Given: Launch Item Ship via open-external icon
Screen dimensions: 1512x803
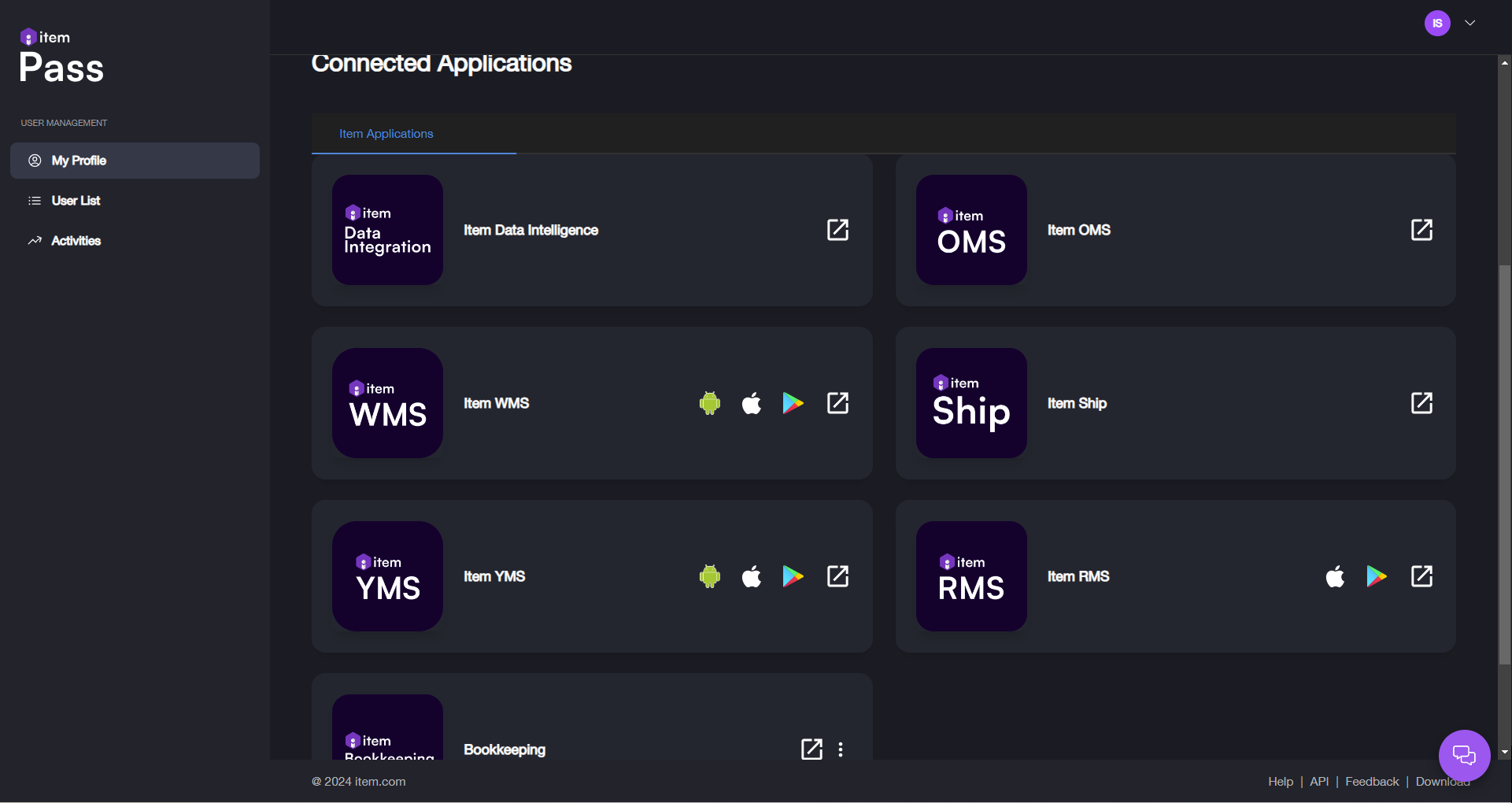Looking at the screenshot, I should [1421, 403].
